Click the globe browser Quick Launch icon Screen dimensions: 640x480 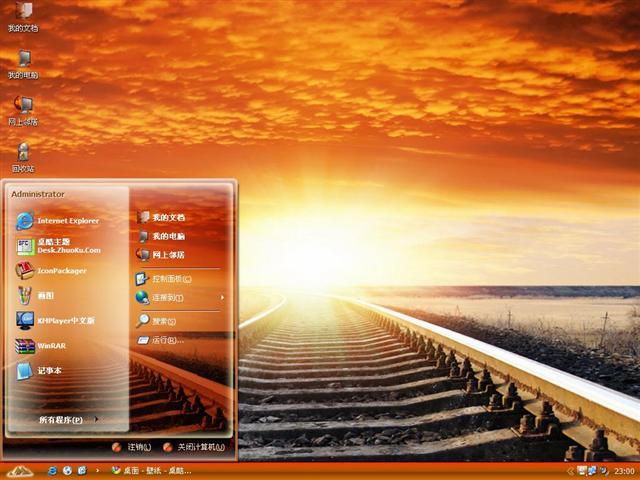67,471
